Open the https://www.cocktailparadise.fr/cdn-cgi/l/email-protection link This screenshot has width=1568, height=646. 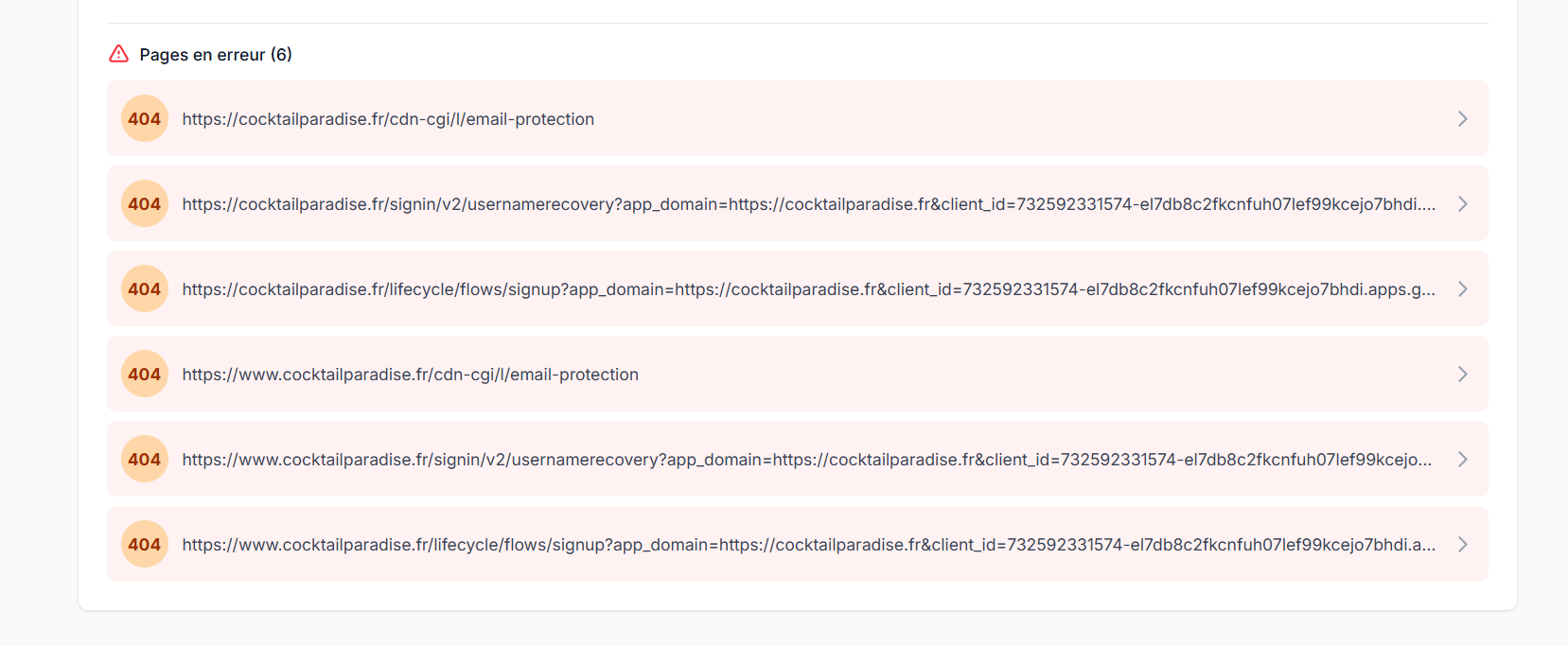click(411, 375)
